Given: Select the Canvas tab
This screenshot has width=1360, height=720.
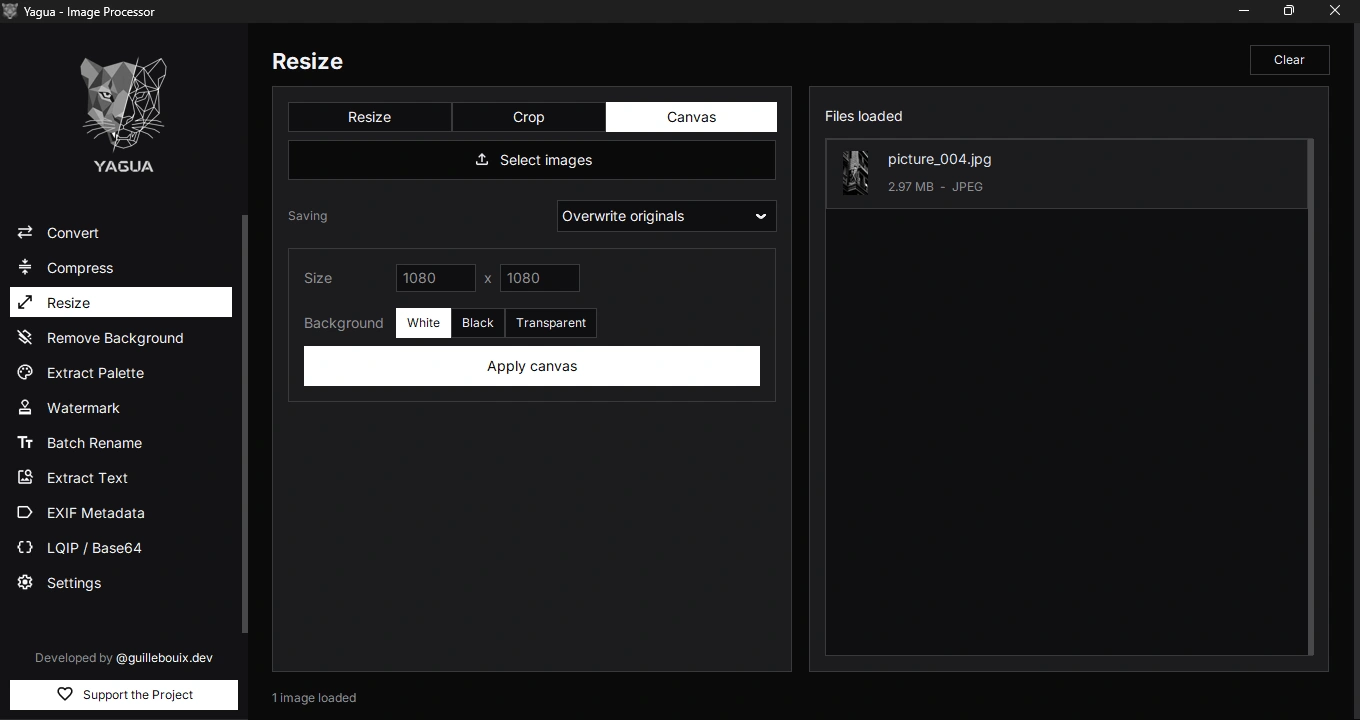Looking at the screenshot, I should point(691,117).
